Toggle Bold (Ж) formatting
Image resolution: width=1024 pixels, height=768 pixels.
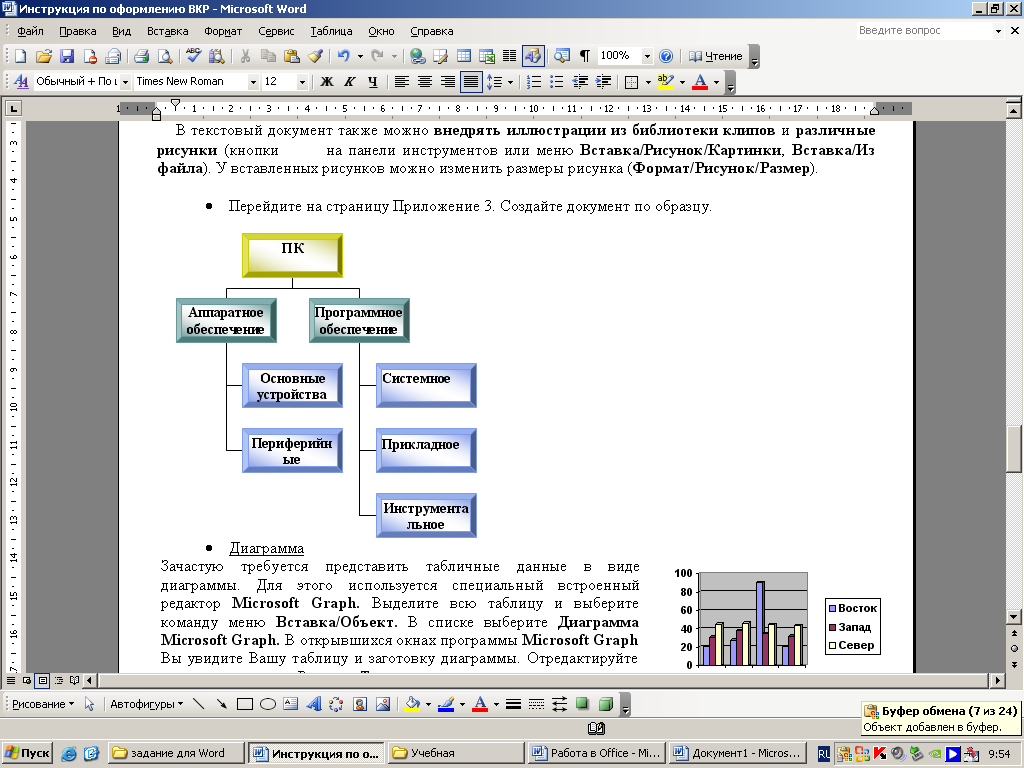pyautogui.click(x=327, y=82)
